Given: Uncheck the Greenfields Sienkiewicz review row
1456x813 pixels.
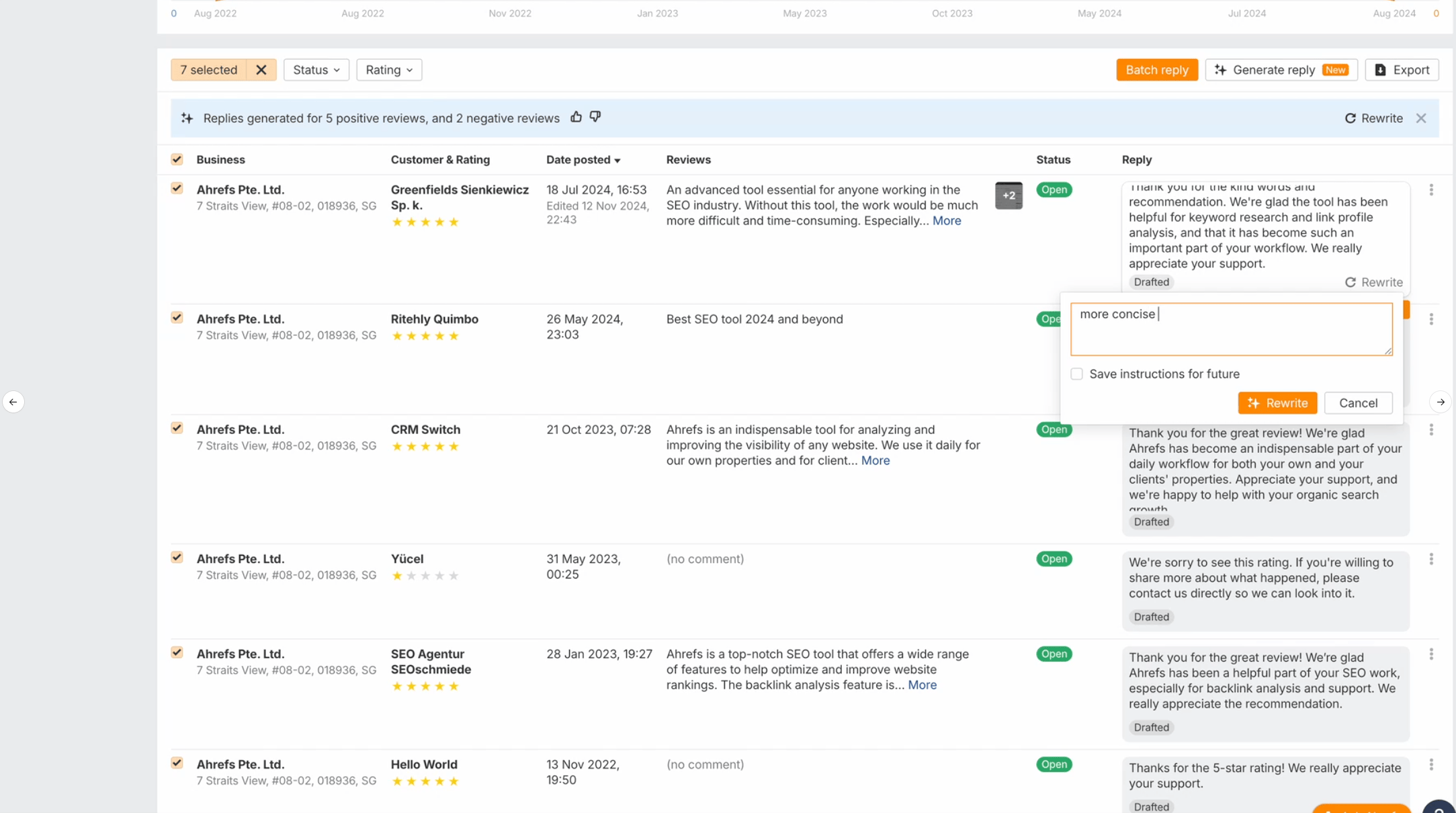Looking at the screenshot, I should [177, 188].
